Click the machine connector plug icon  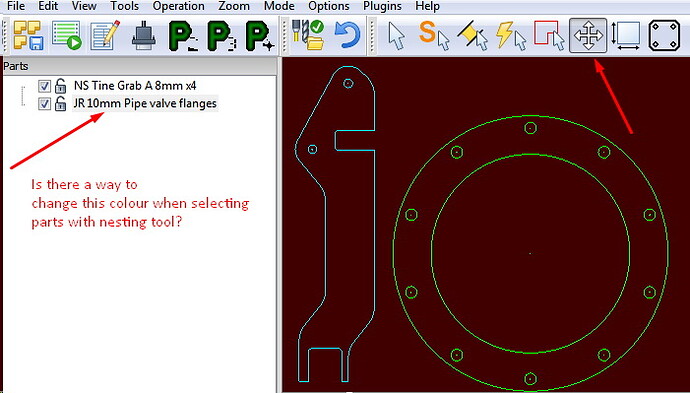(x=144, y=36)
